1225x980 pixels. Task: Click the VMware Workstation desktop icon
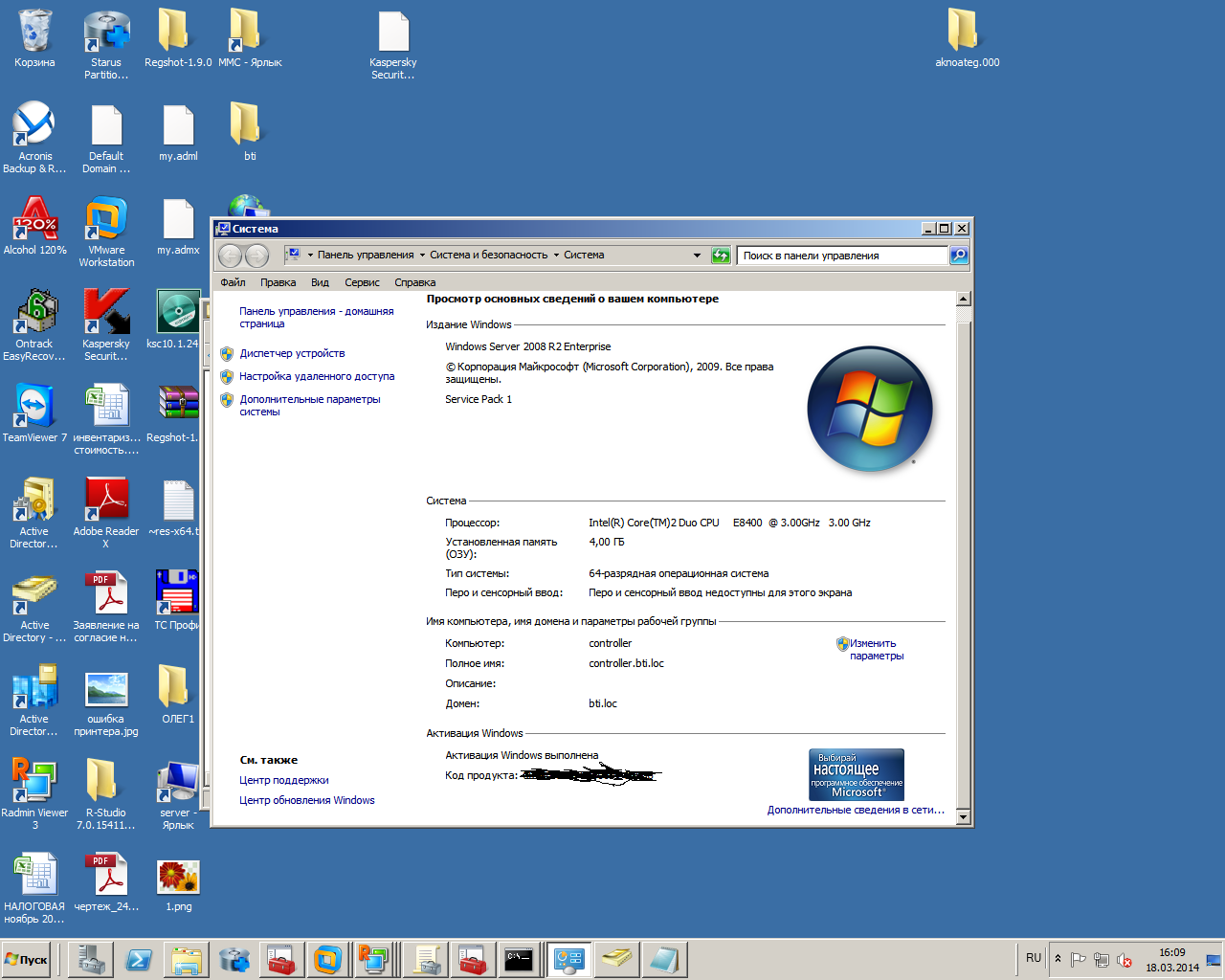tap(106, 231)
